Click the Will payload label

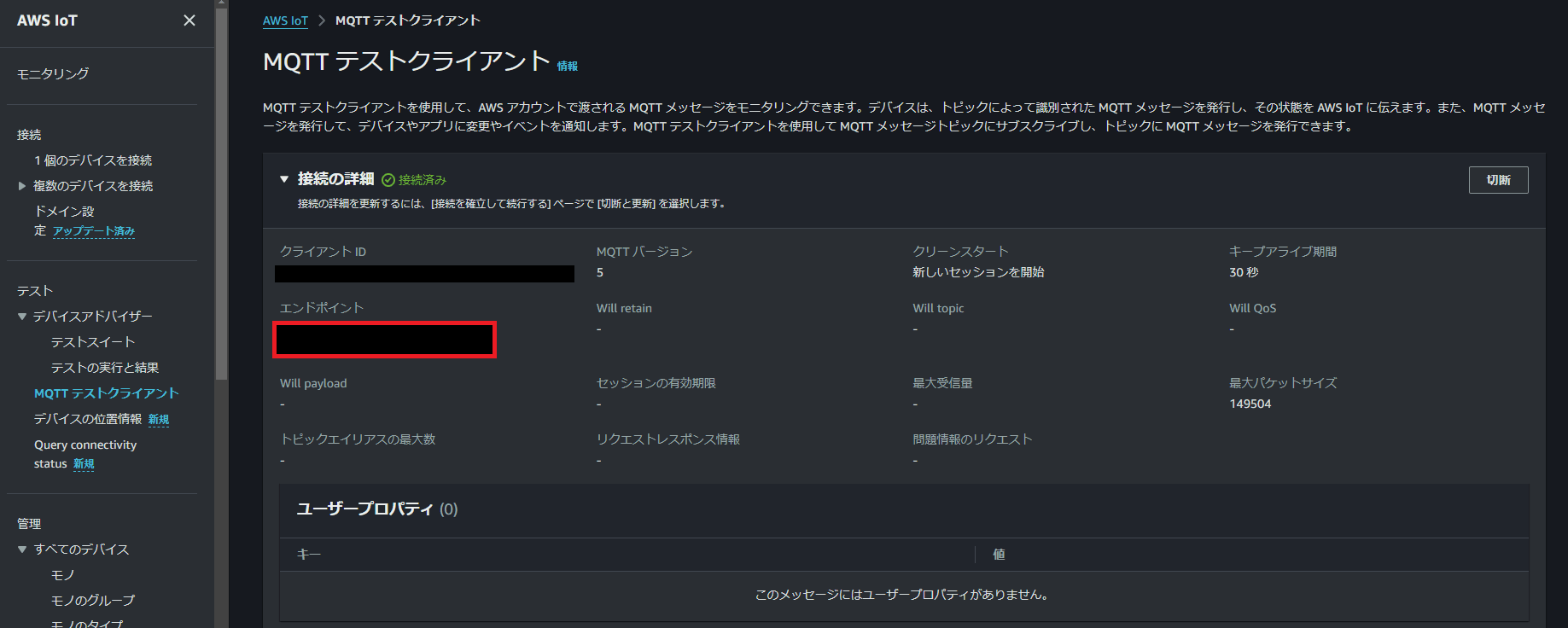pos(313,383)
